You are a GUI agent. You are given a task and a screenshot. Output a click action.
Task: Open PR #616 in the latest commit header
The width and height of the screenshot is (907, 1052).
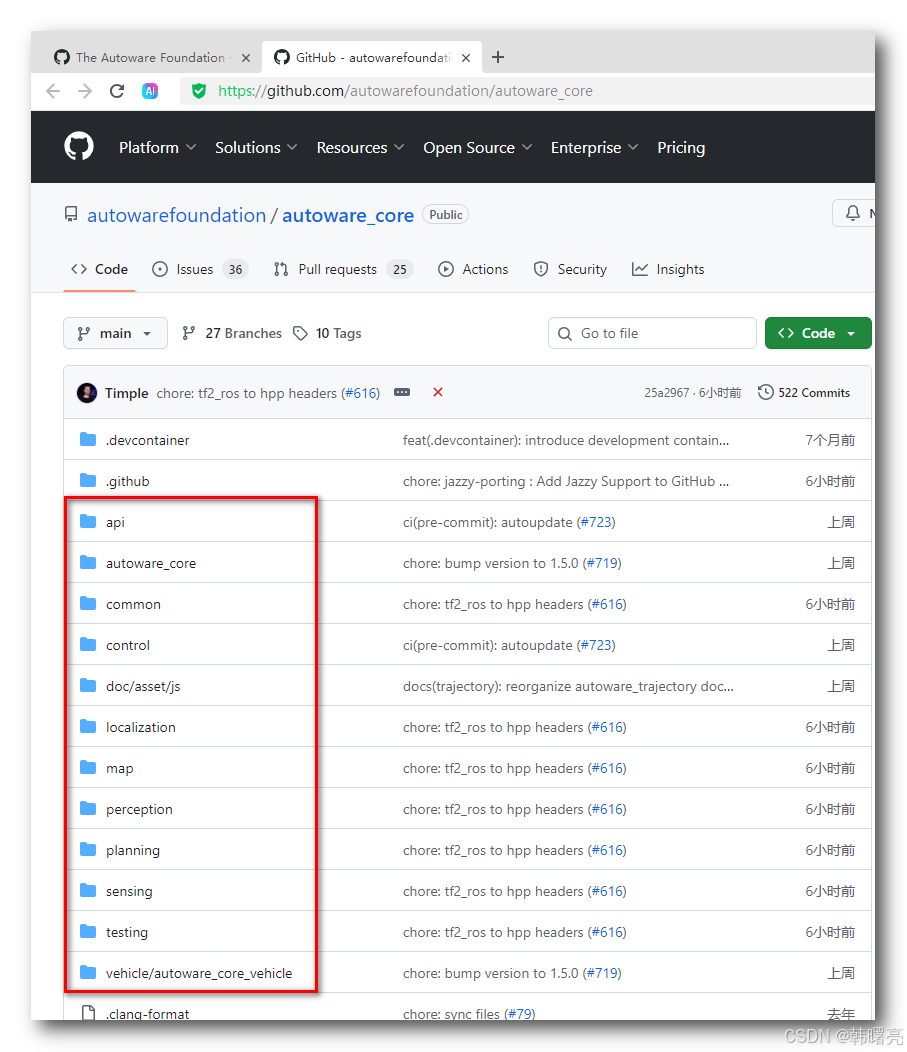pyautogui.click(x=360, y=393)
